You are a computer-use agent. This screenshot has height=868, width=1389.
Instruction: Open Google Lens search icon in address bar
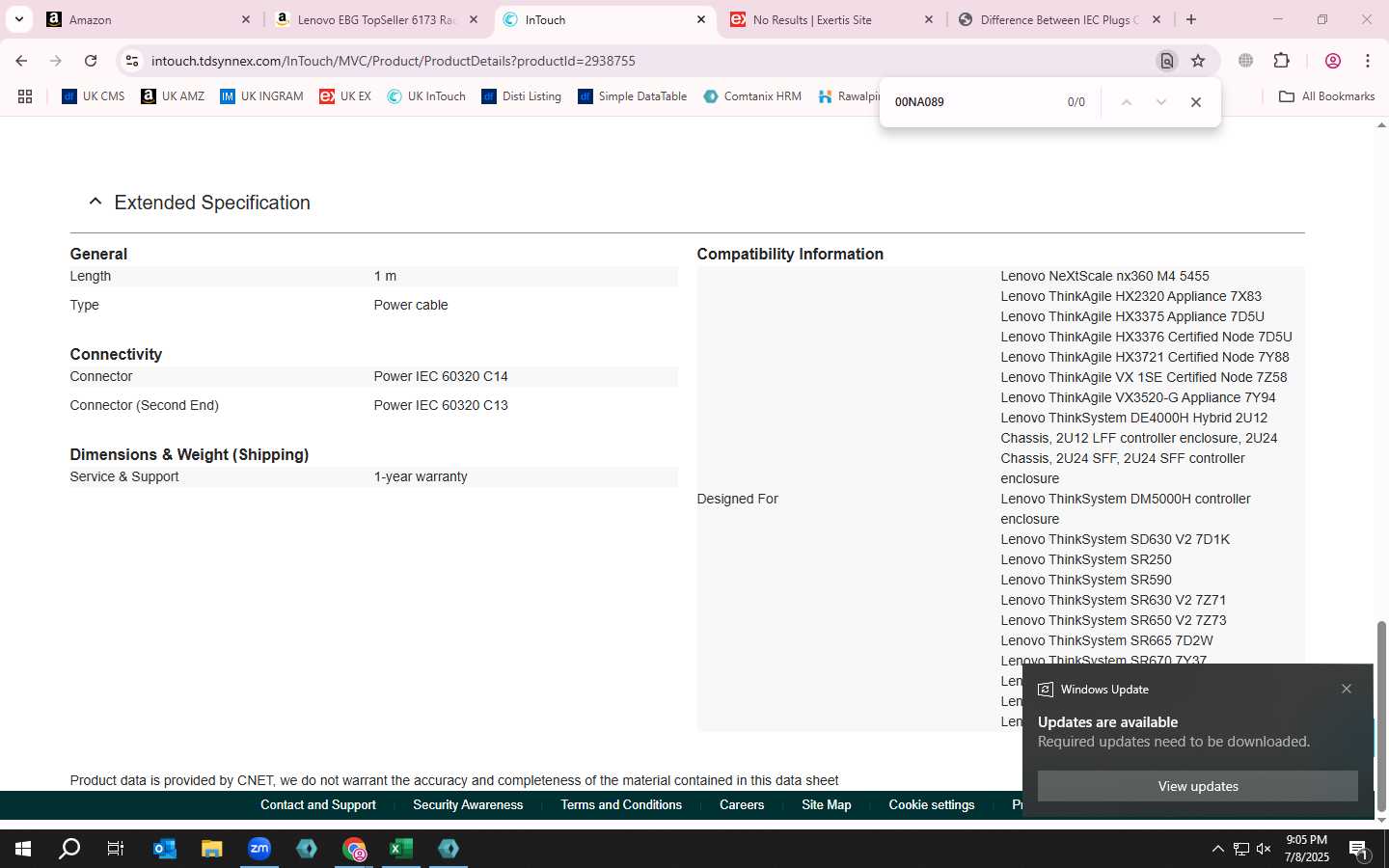click(x=1167, y=61)
